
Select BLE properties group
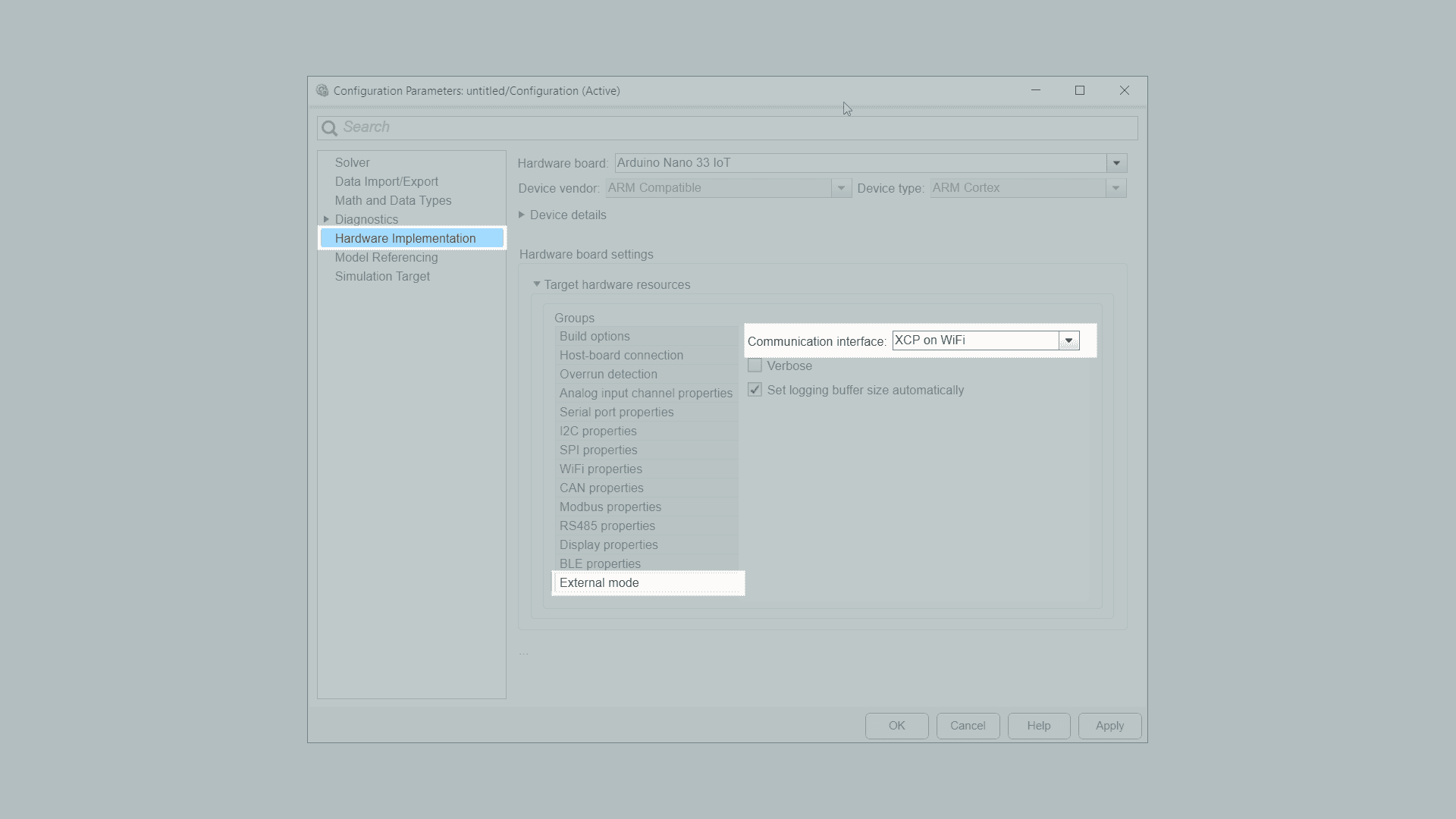click(600, 564)
